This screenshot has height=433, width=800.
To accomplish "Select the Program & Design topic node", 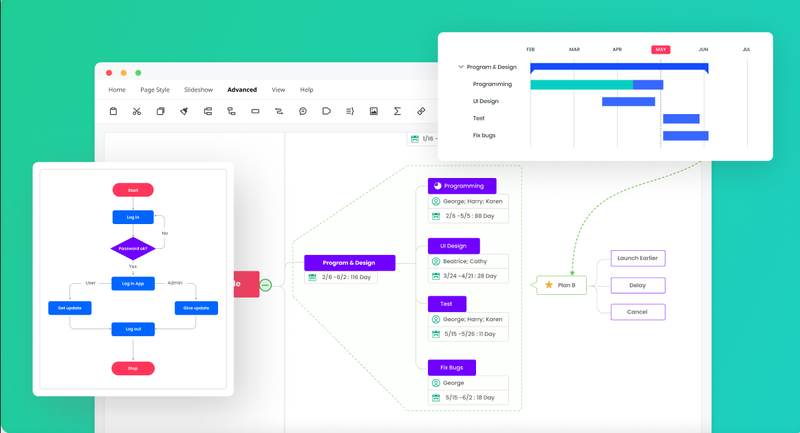I will (x=349, y=263).
